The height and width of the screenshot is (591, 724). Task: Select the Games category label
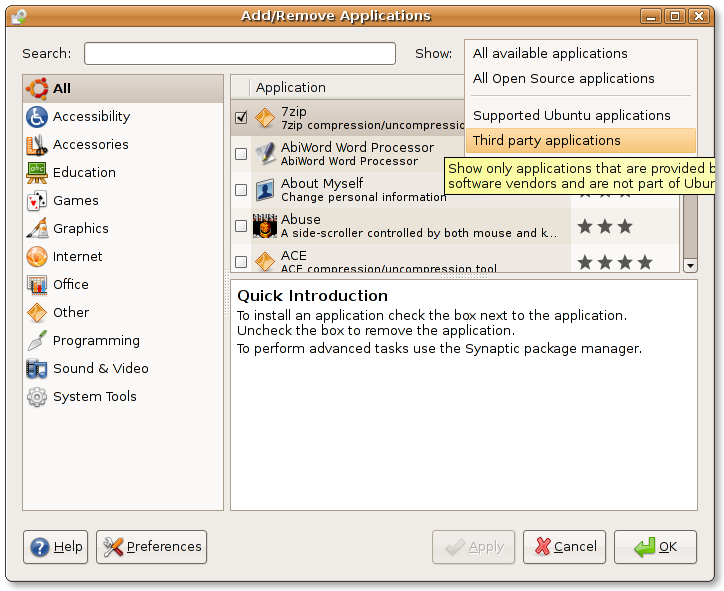click(x=76, y=200)
